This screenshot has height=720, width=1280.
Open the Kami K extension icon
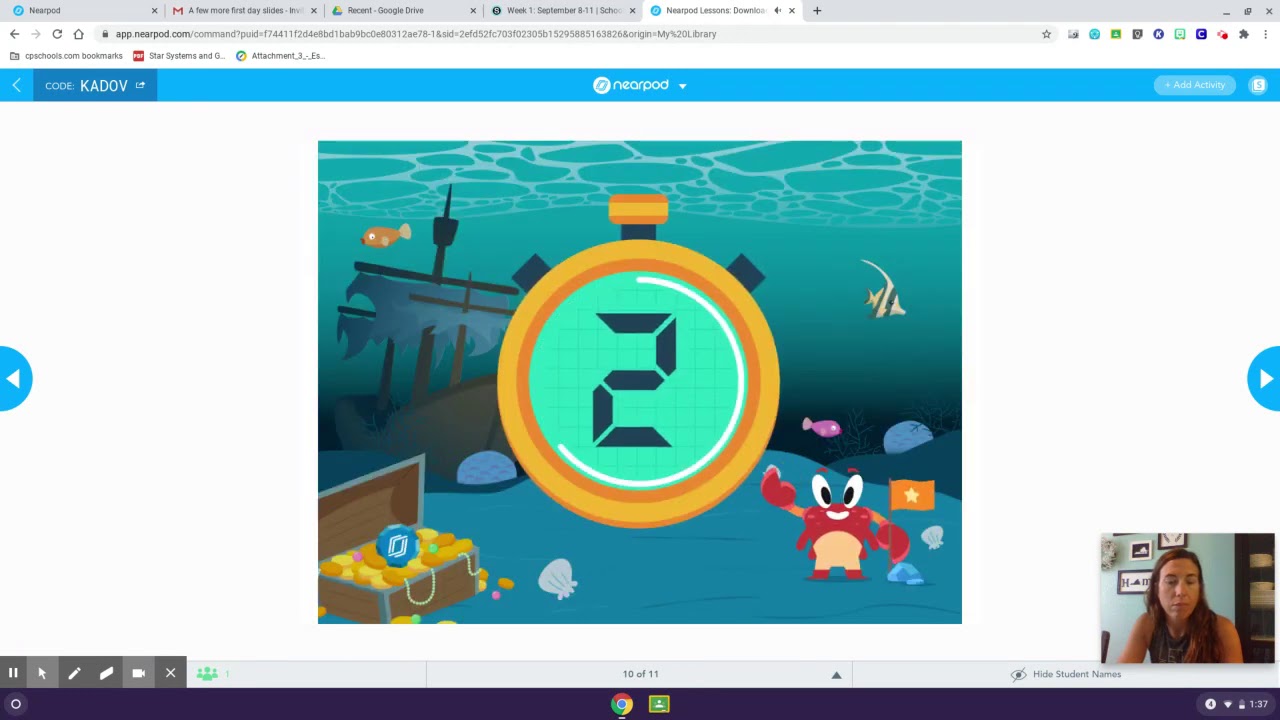click(1158, 34)
